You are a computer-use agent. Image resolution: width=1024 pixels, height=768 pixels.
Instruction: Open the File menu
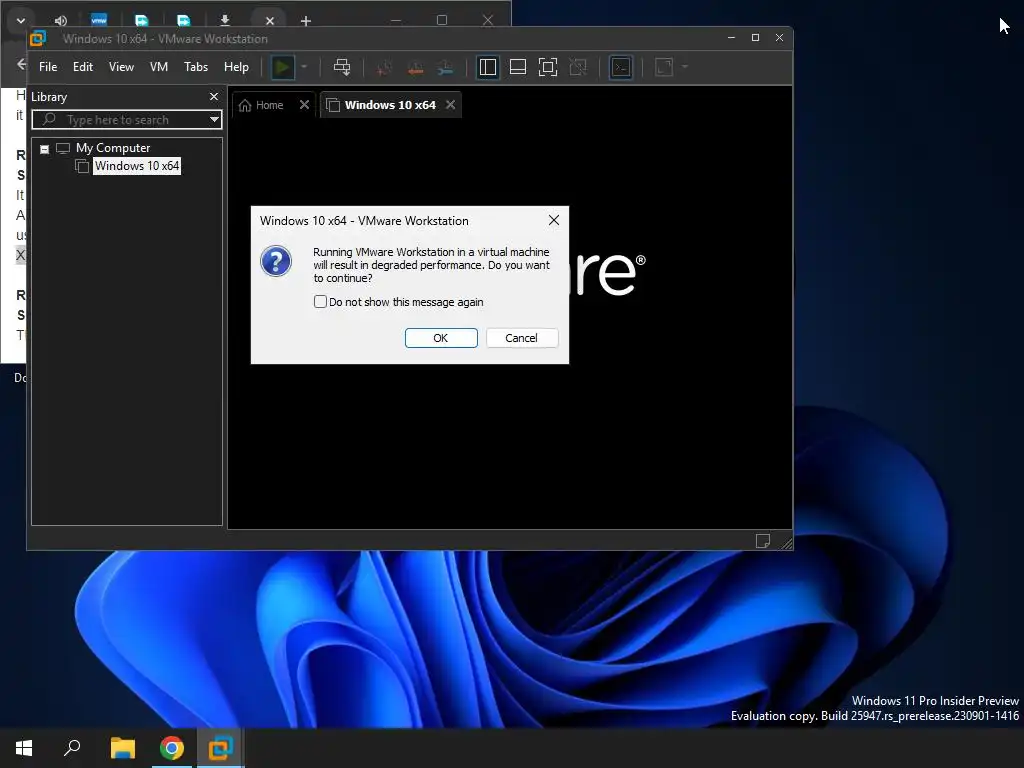pos(48,67)
